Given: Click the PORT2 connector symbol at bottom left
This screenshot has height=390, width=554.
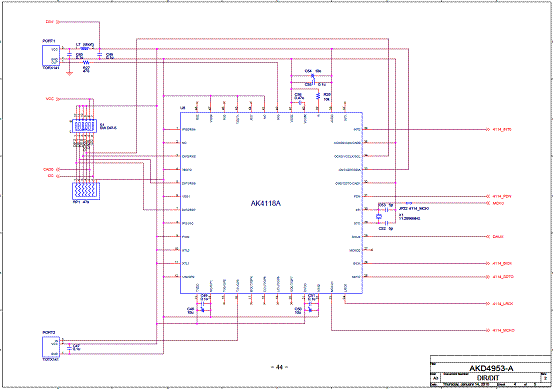Looking at the screenshot, I should coord(51,347).
